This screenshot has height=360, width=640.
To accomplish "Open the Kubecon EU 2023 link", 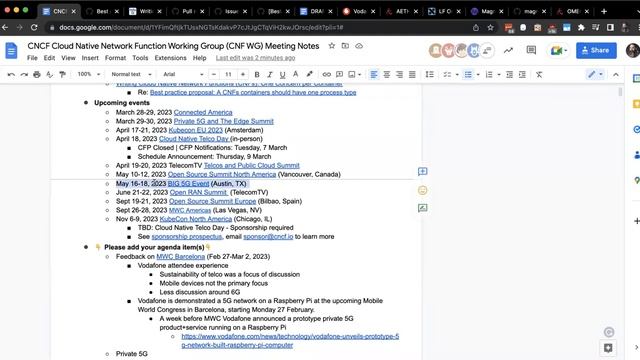I will 196,130.
